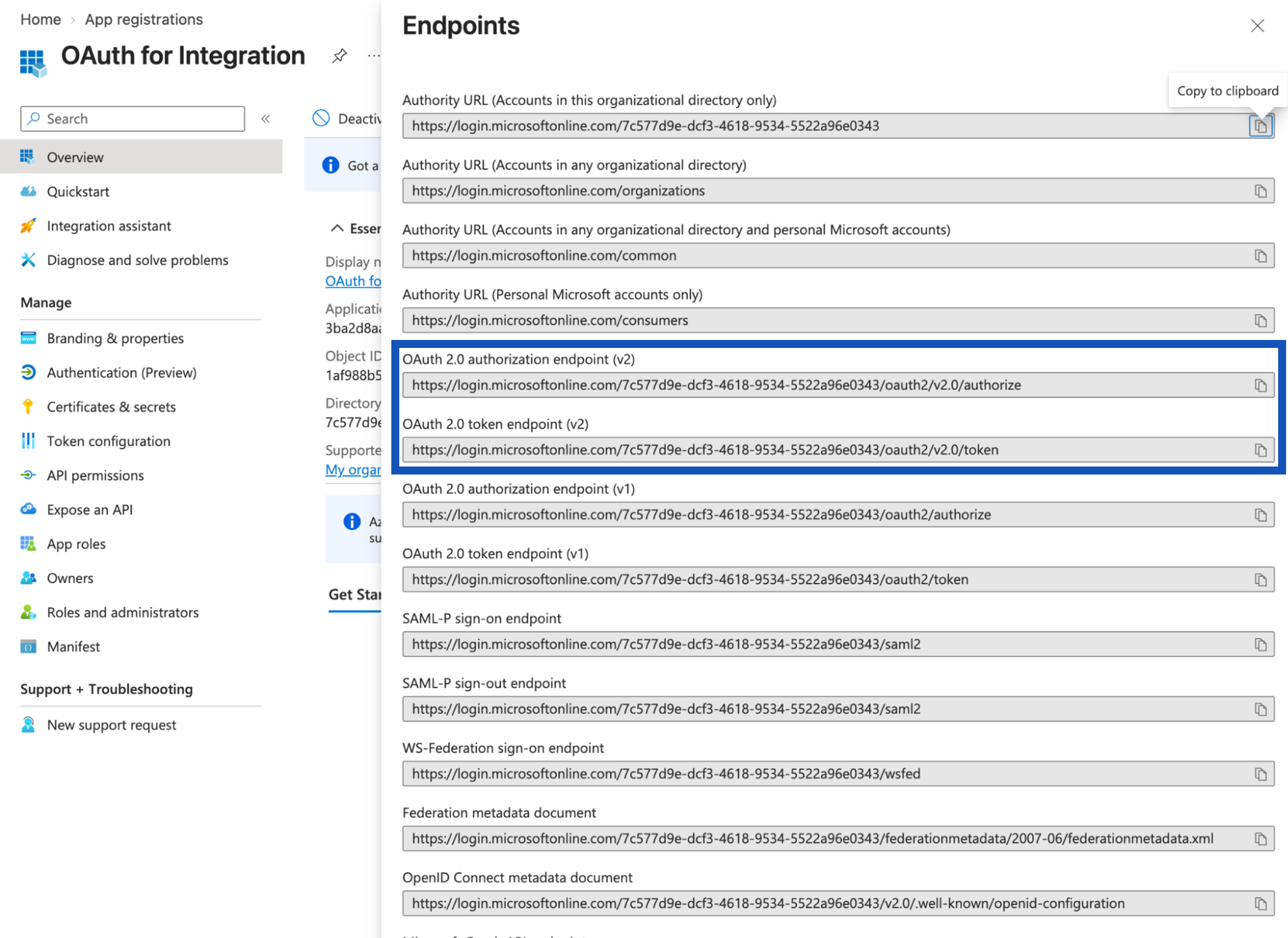Viewport: 1288px width, 938px height.
Task: Select the Get Started tab
Action: [x=354, y=594]
